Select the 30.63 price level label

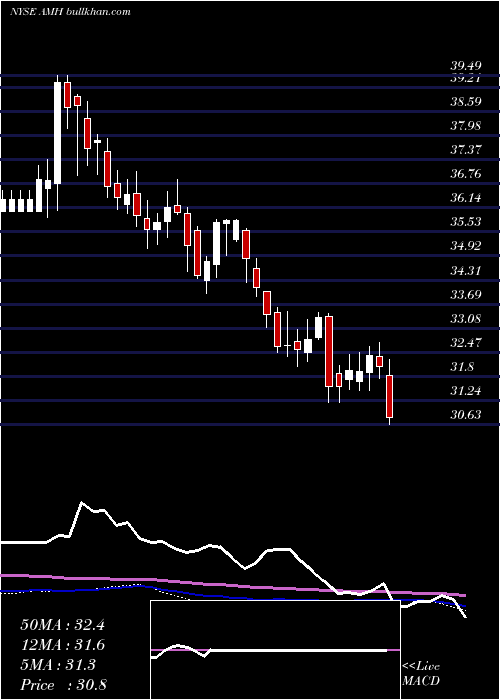(466, 415)
